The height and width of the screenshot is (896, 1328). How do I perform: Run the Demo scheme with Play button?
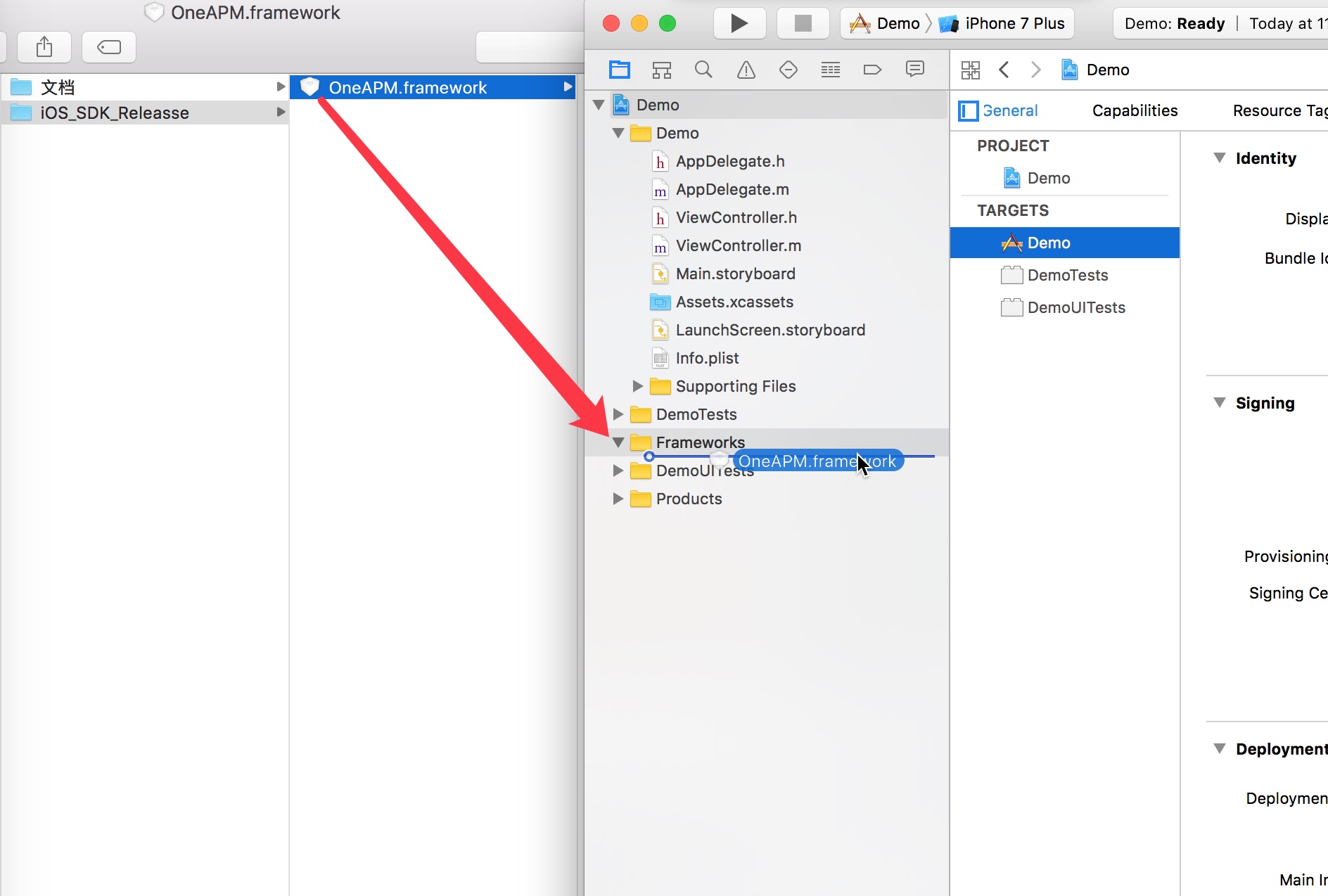[x=739, y=23]
